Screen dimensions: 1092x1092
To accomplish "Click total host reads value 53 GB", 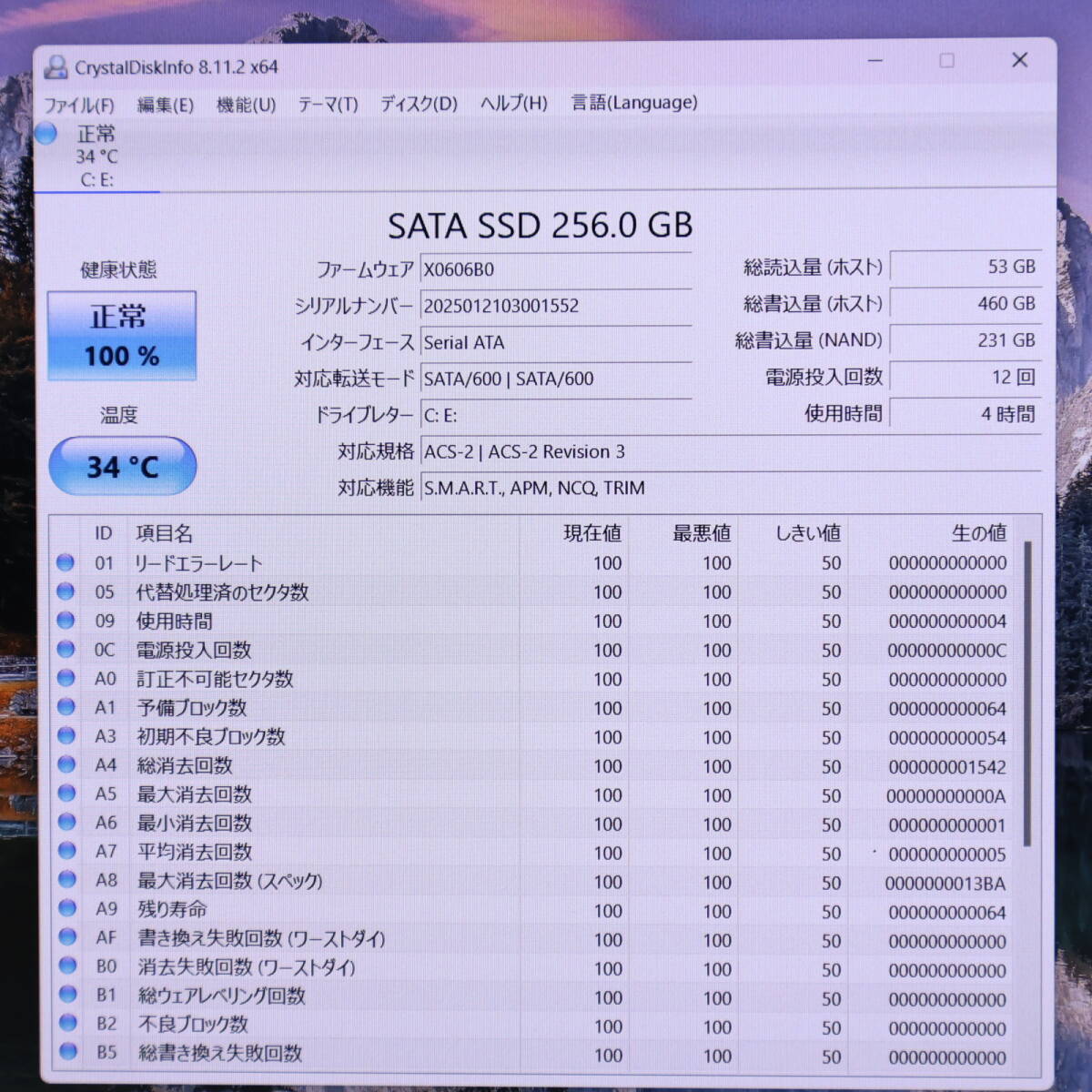I will [x=966, y=267].
